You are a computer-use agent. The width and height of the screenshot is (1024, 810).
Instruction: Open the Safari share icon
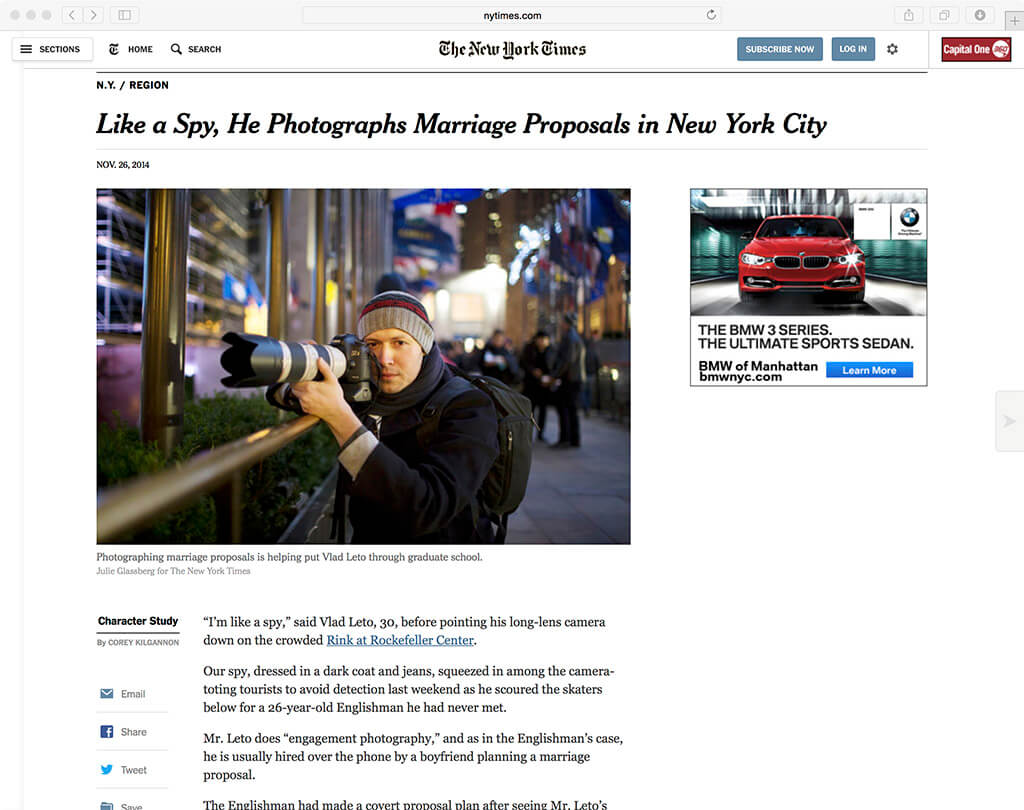click(x=908, y=14)
